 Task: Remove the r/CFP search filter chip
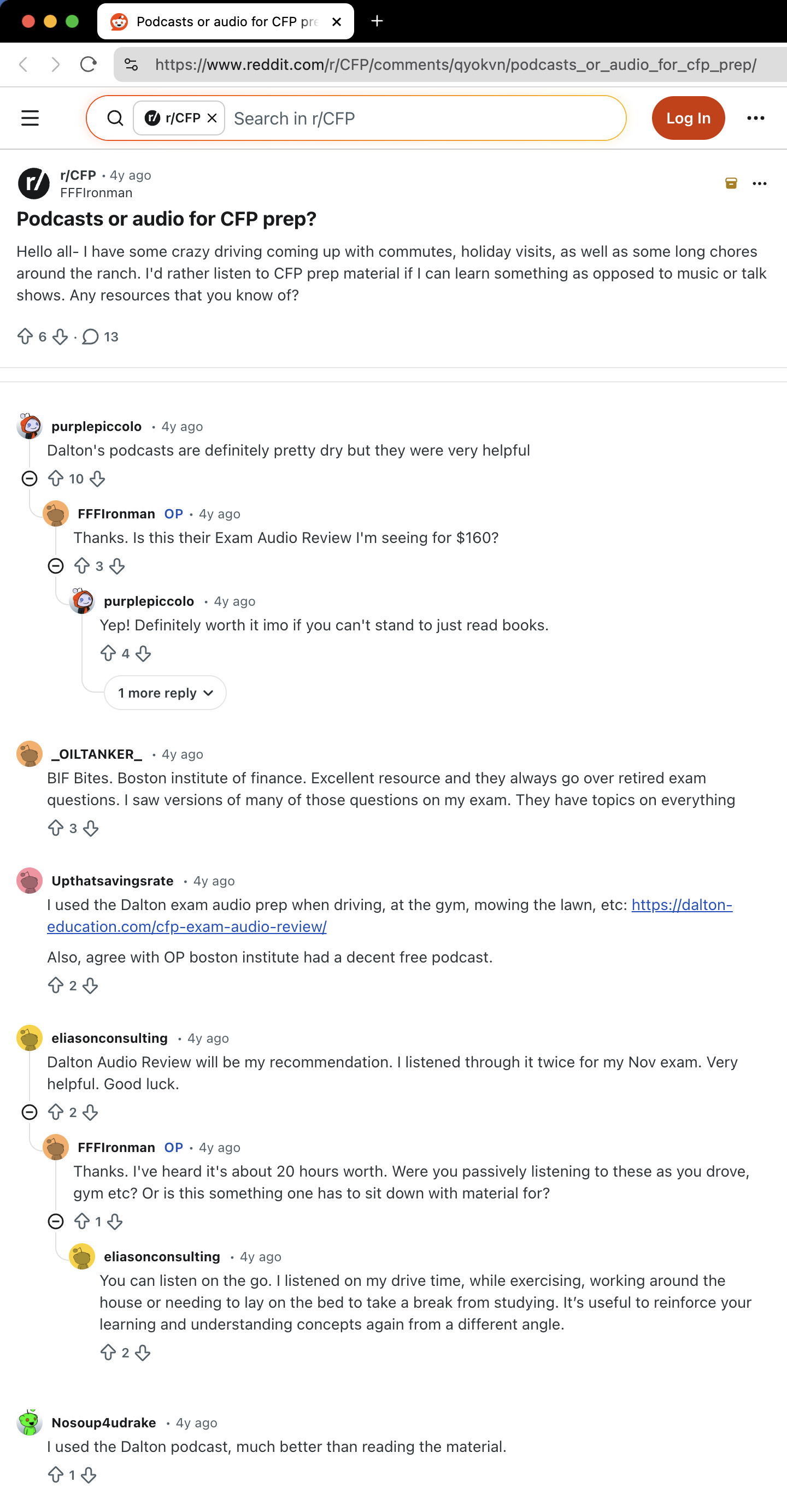click(212, 118)
